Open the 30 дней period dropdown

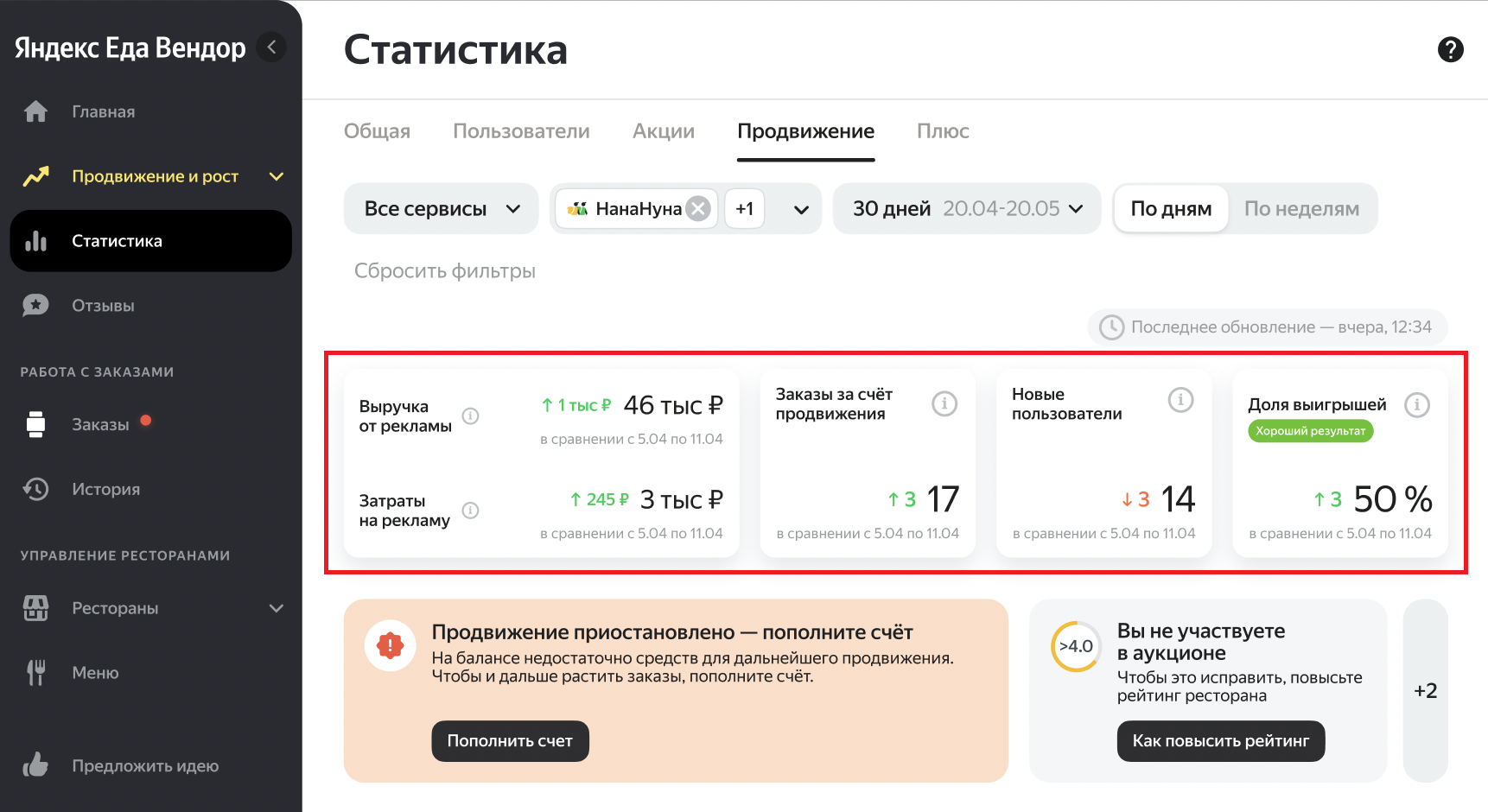pos(966,209)
